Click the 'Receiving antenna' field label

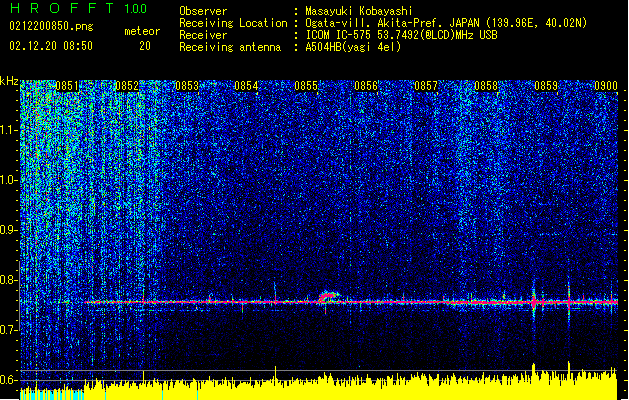[230, 47]
